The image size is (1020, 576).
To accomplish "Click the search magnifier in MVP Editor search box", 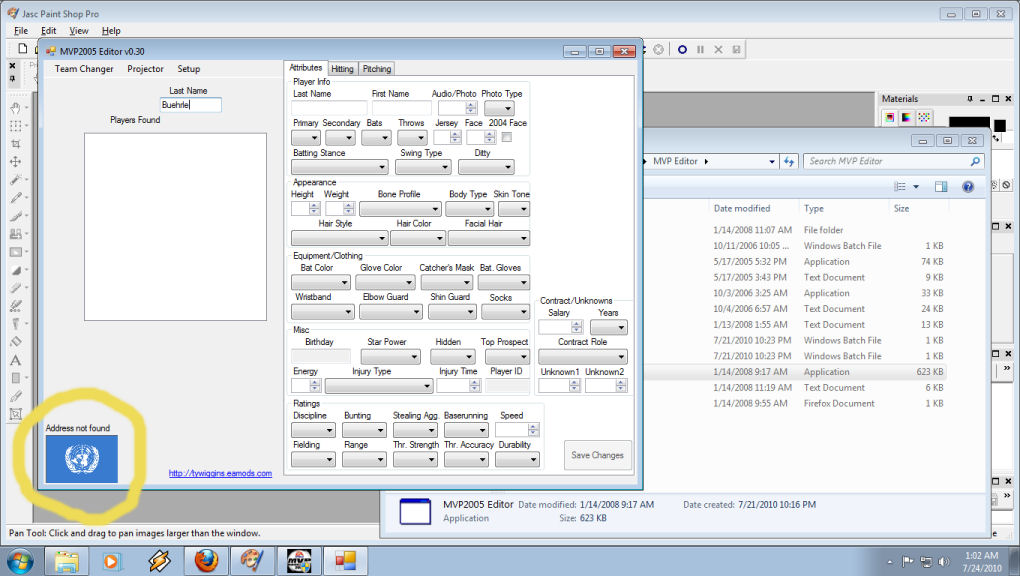I will coord(974,161).
